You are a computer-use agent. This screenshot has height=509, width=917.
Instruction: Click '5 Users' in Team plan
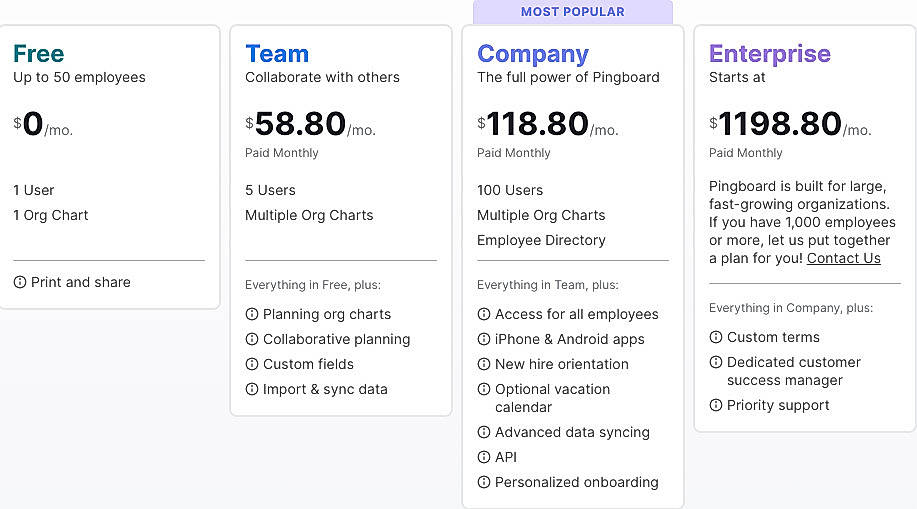tap(270, 190)
